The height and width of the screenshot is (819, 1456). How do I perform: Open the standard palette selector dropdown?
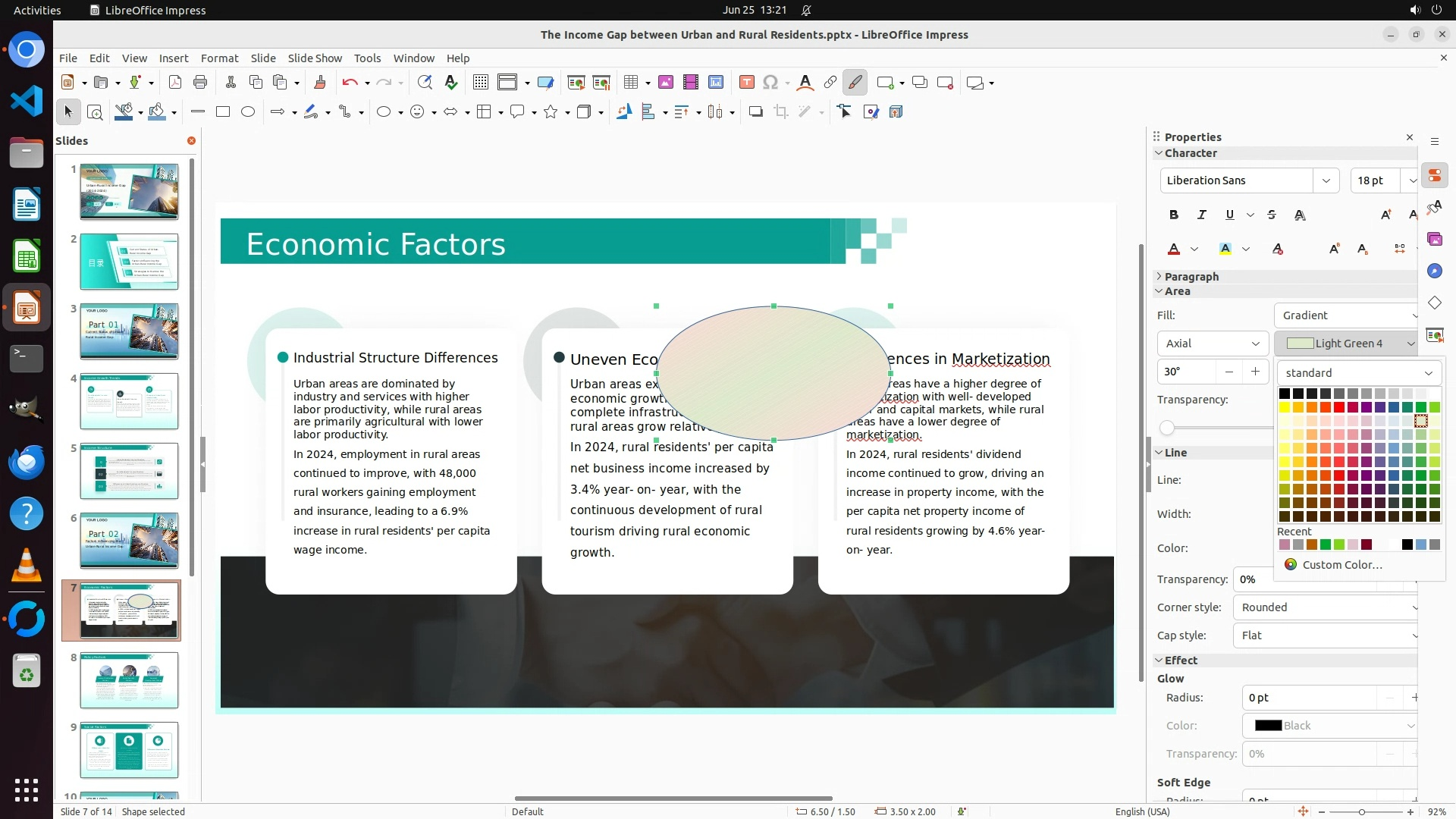1358,373
